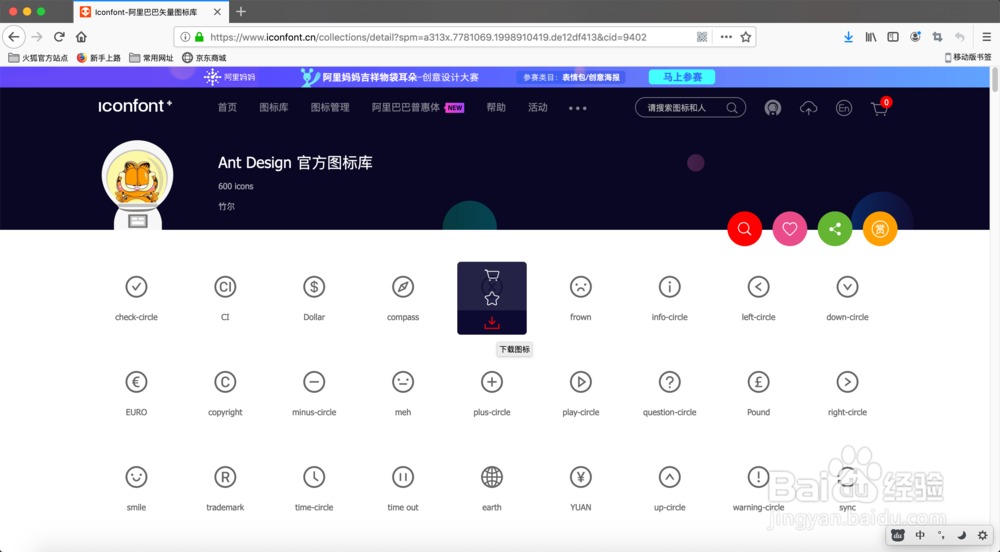Screen dimensions: 1000x552
Task: Share the collection with green button
Action: [835, 229]
